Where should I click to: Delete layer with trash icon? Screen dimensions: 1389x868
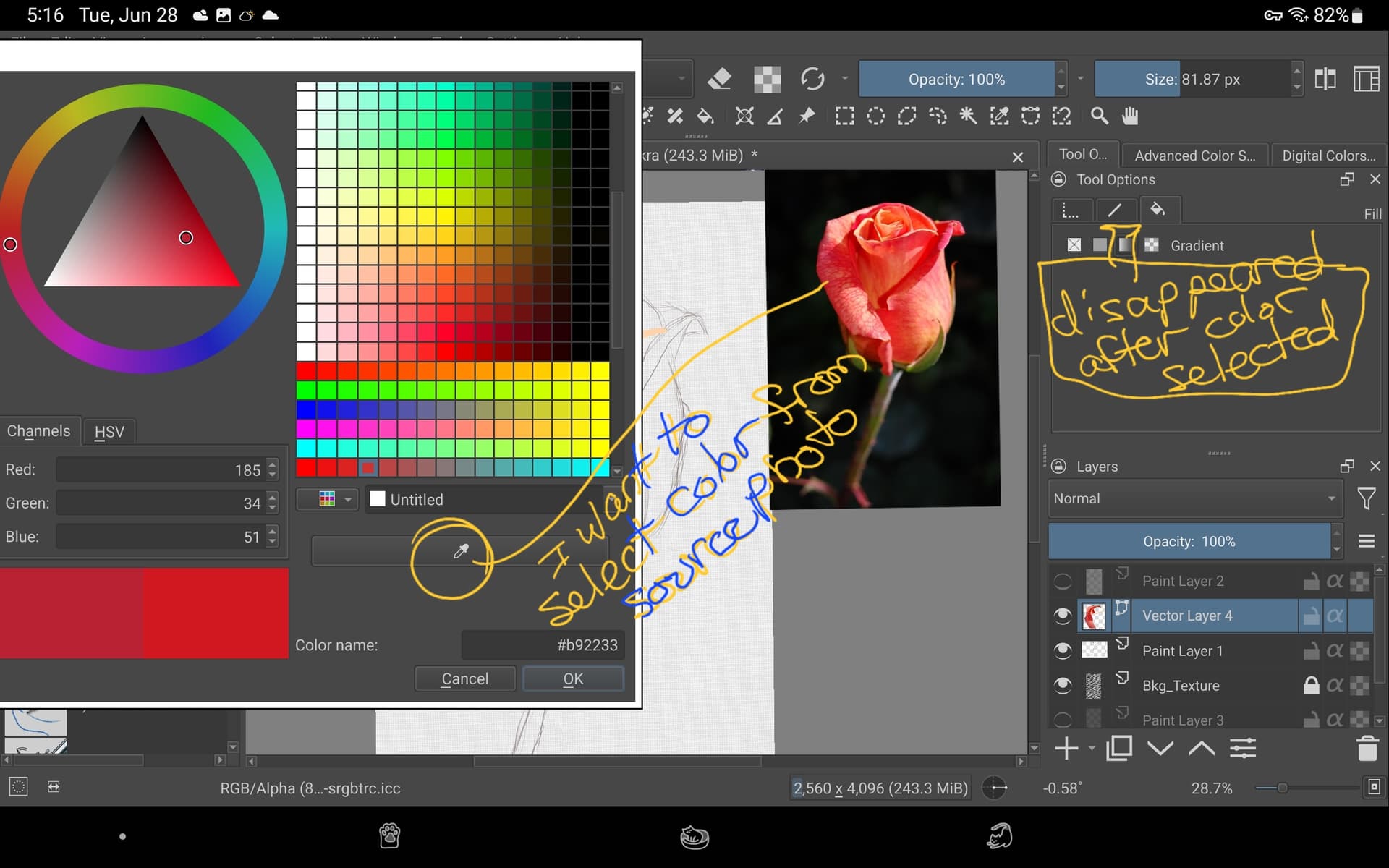tap(1367, 749)
